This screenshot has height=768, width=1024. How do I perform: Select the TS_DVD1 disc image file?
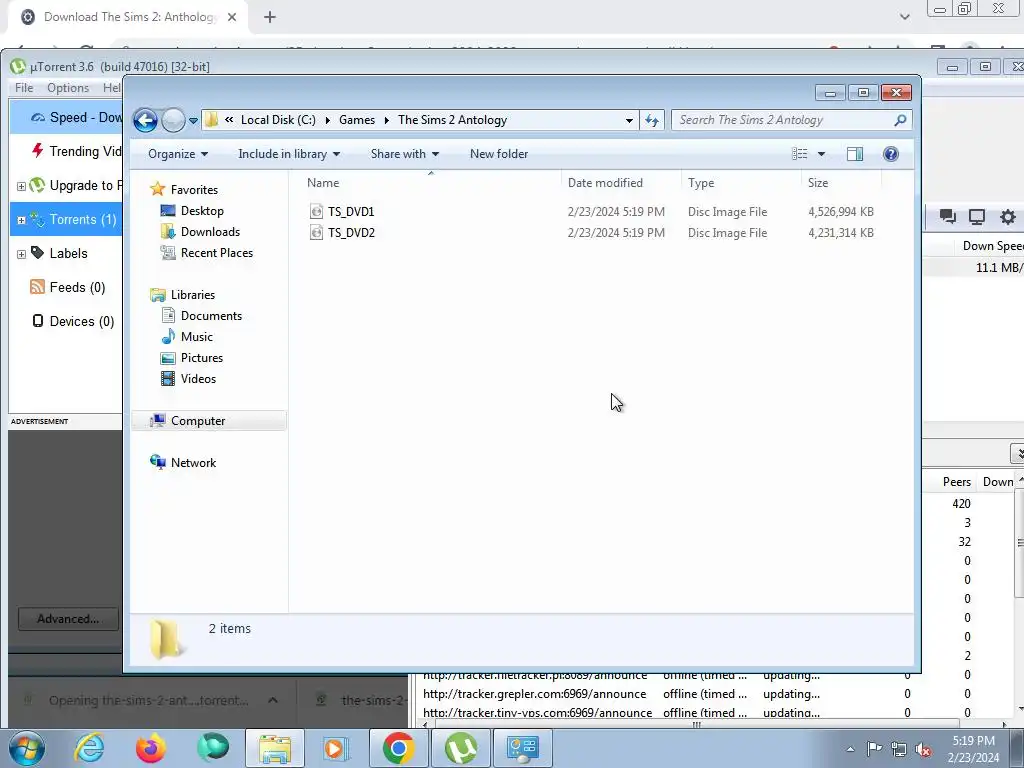point(351,212)
